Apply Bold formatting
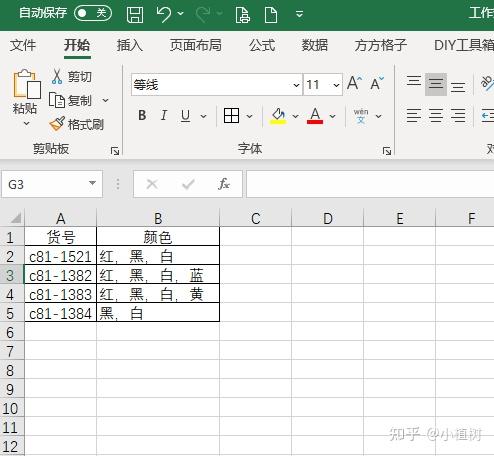Image resolution: width=494 pixels, height=456 pixels. pos(142,116)
